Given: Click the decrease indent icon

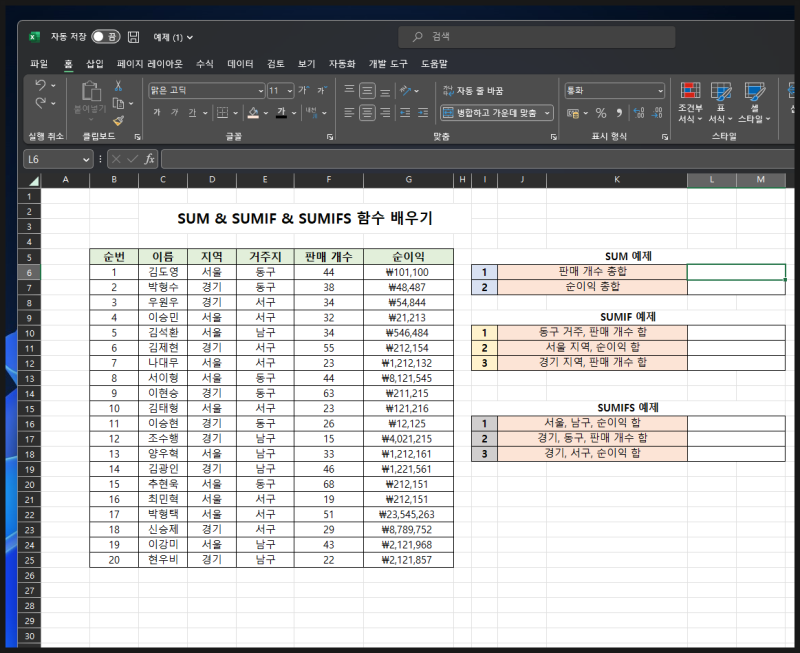Looking at the screenshot, I should [x=405, y=112].
